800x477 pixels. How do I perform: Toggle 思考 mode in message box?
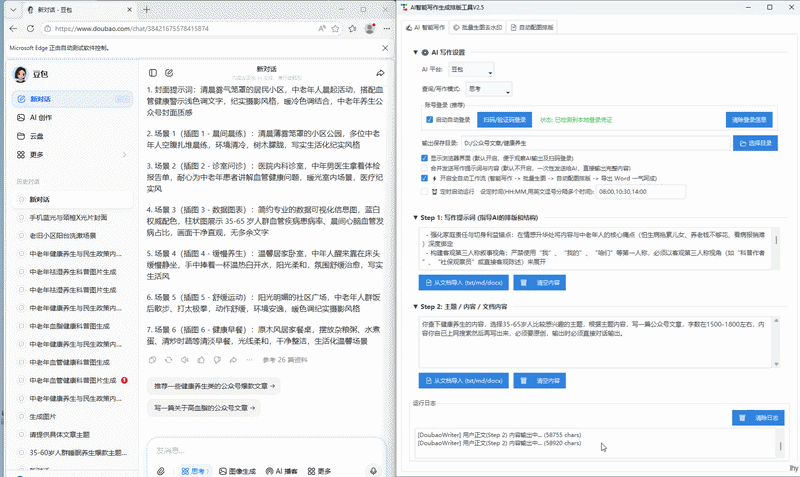point(194,471)
